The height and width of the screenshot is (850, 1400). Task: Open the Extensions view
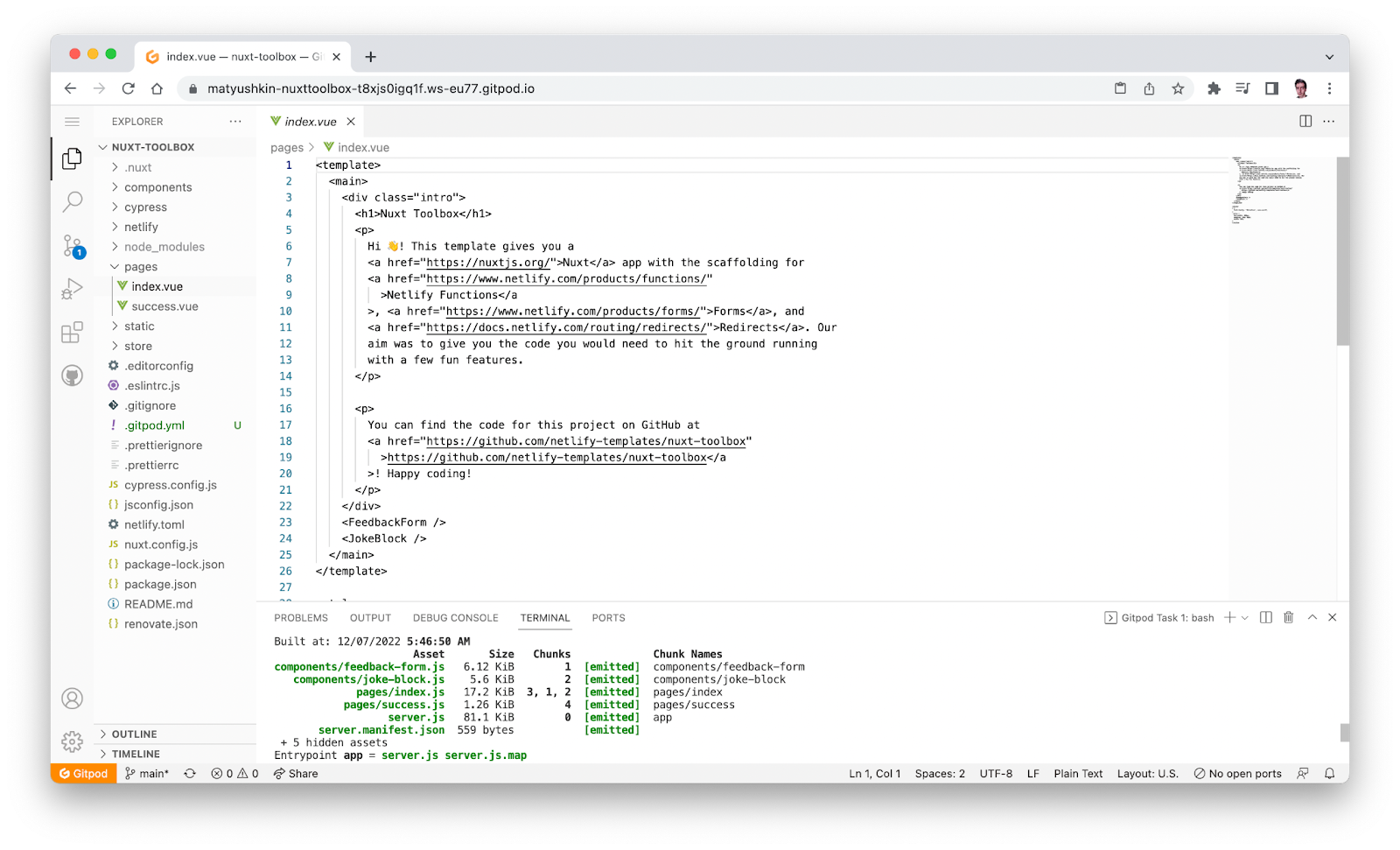tap(73, 333)
